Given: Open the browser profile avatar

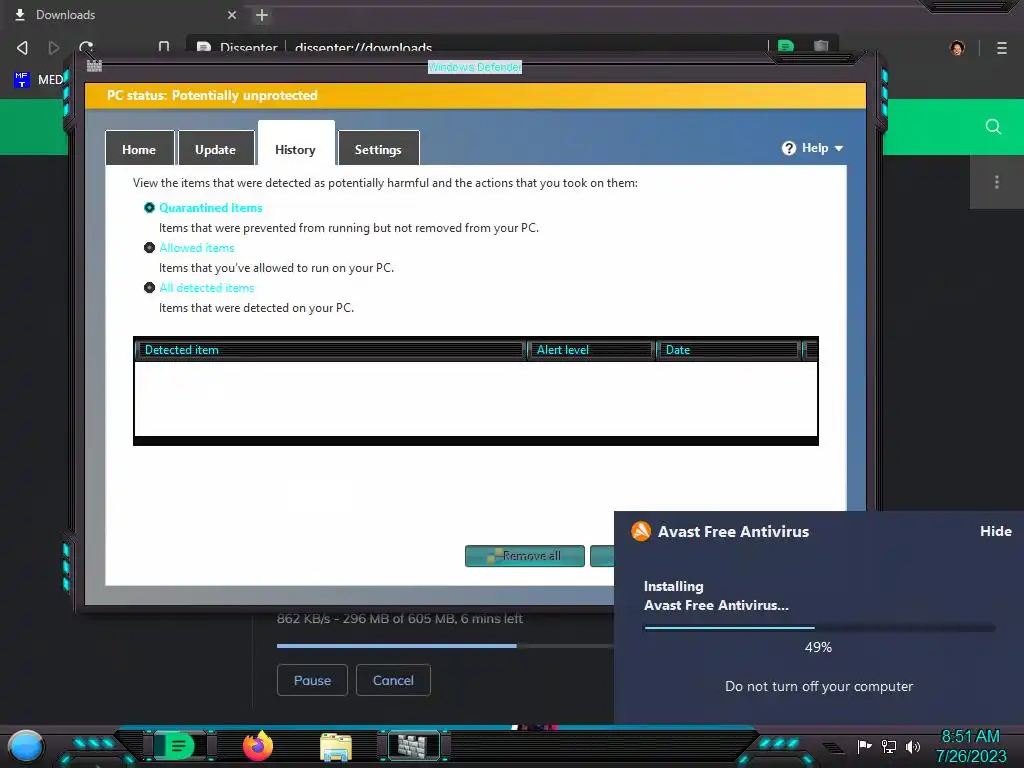Looking at the screenshot, I should tap(957, 48).
